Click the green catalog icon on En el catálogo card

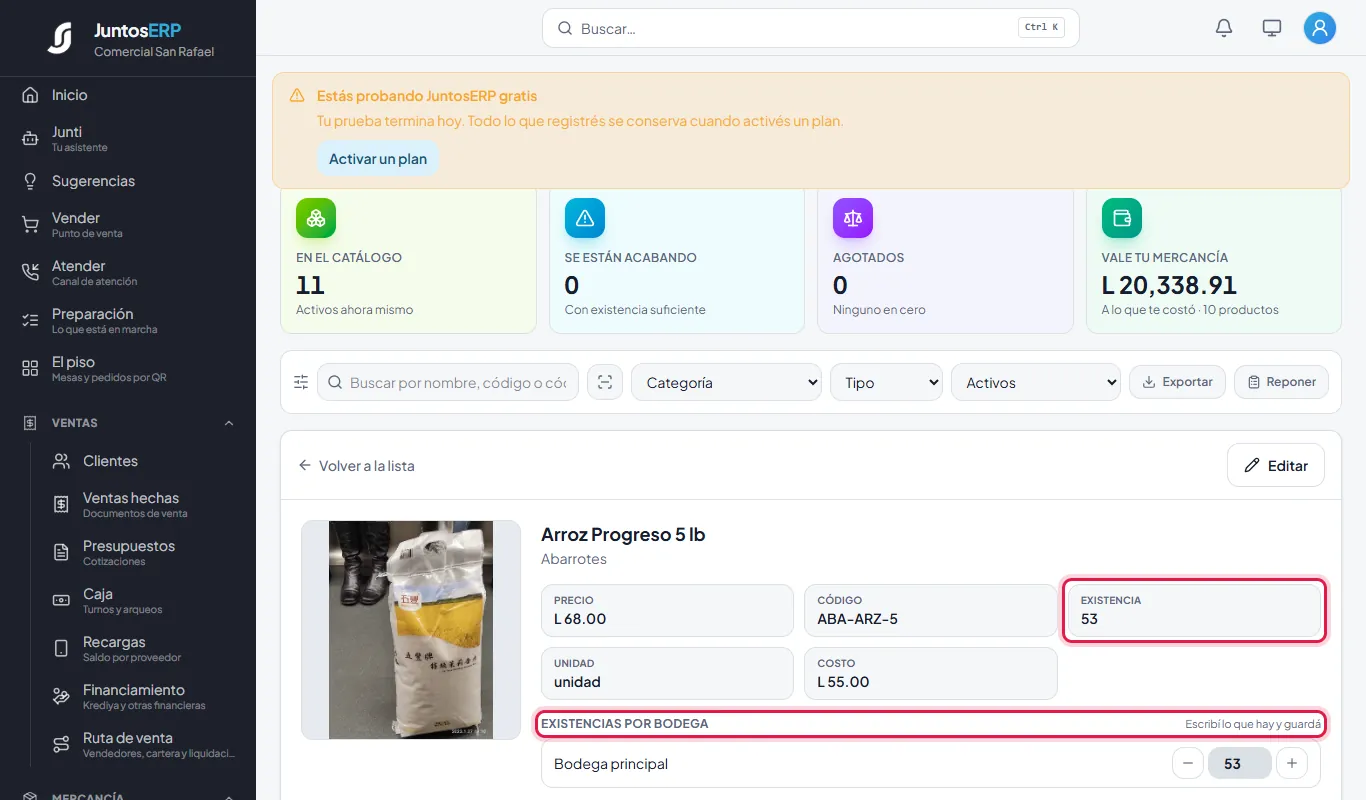coord(316,218)
